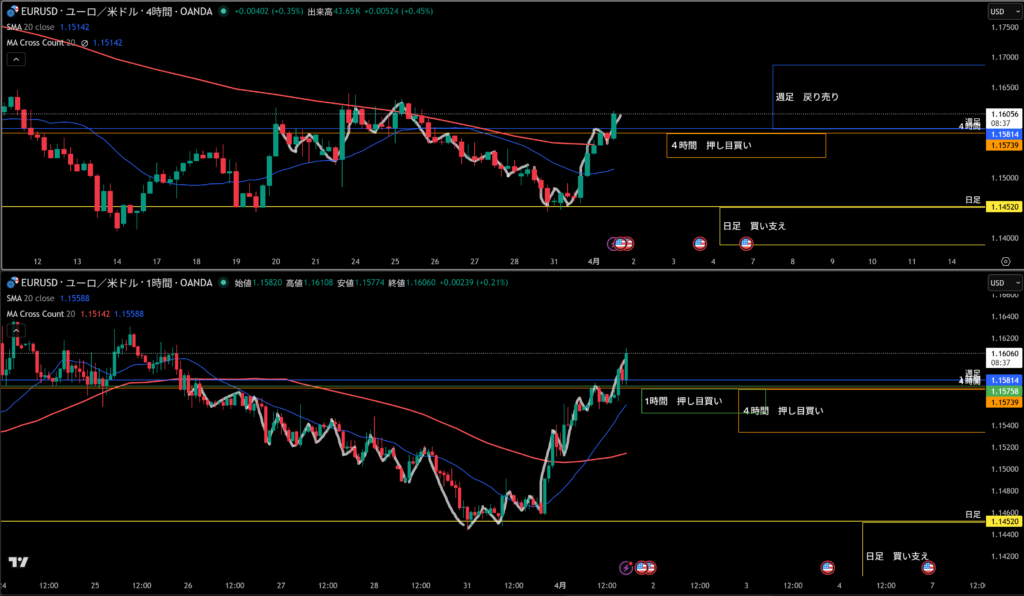The height and width of the screenshot is (596, 1024).
Task: Toggle the hidden-eye icon beside MA Cross Count in upper chart
Action: (85, 43)
